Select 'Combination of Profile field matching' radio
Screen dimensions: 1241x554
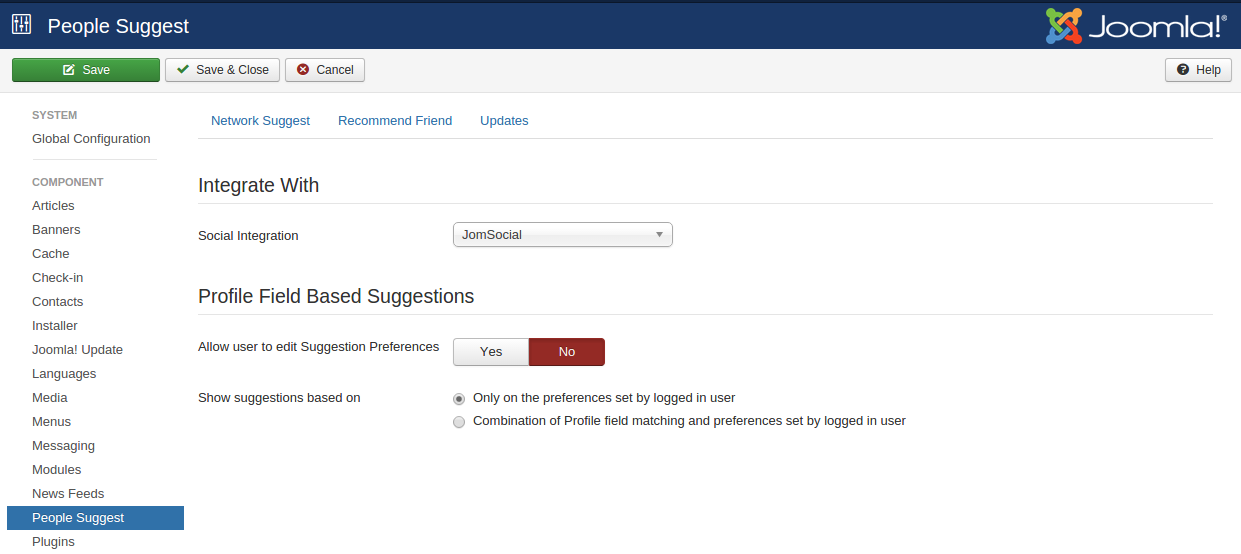coord(459,422)
